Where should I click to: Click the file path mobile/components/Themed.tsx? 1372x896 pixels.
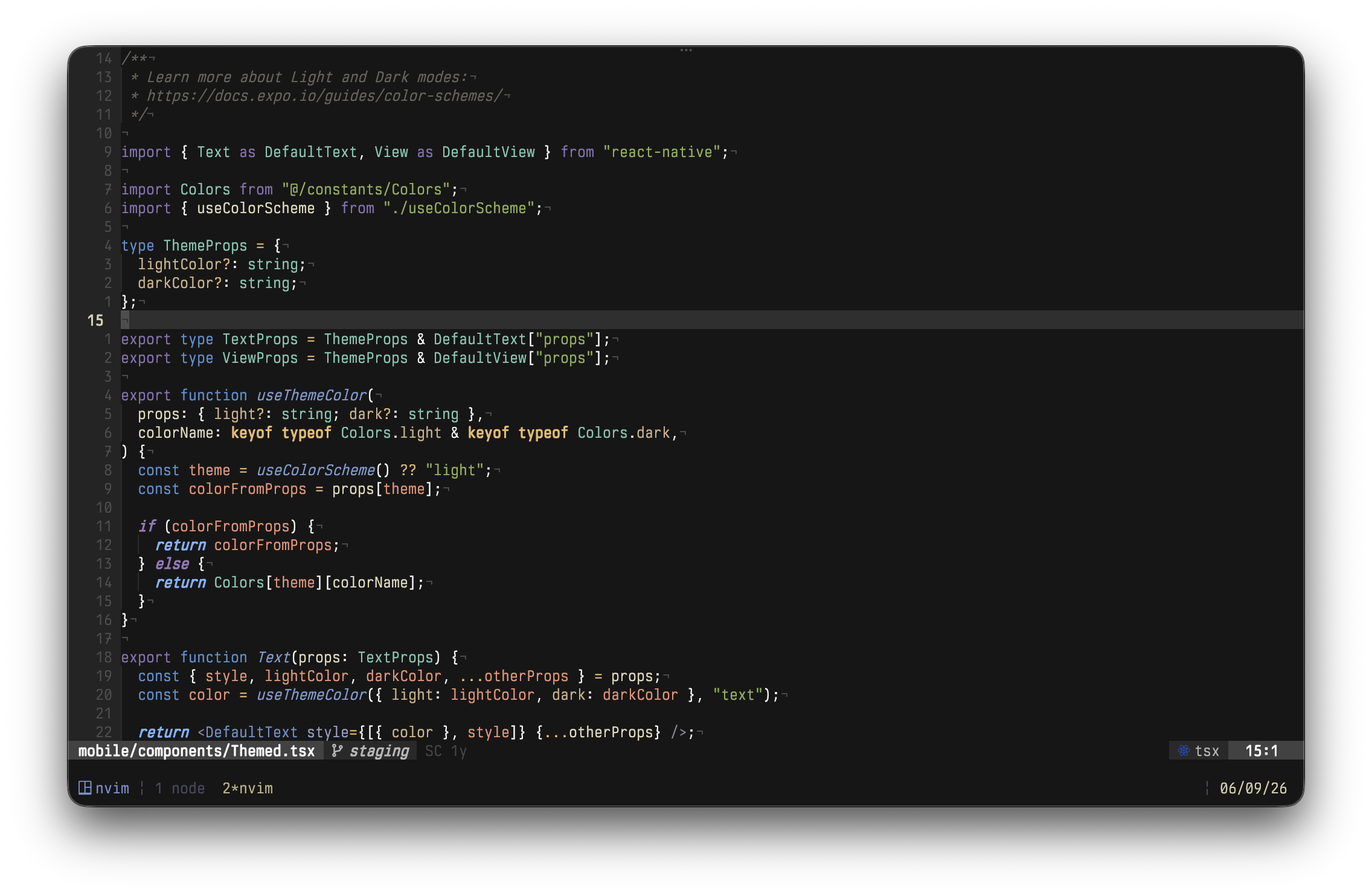[x=197, y=750]
